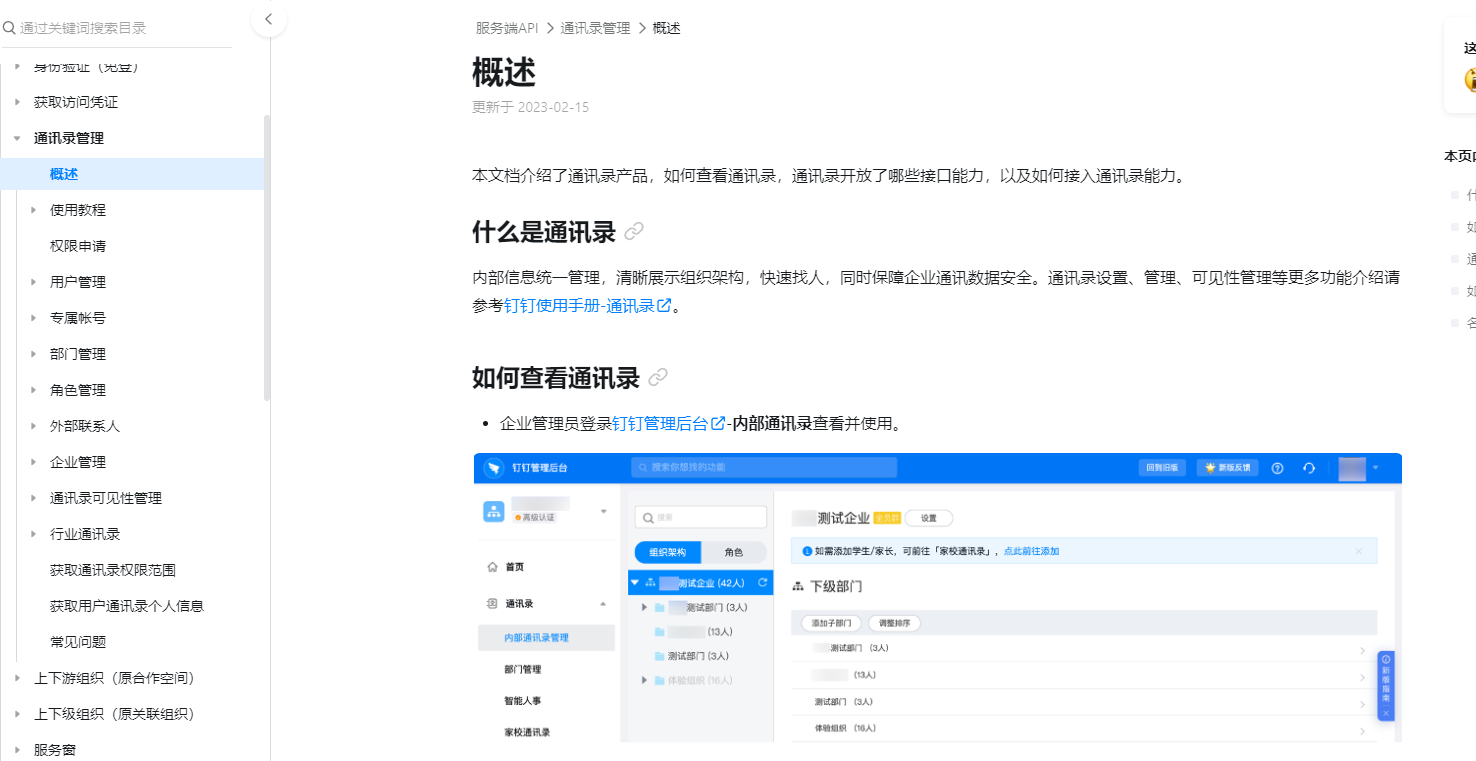Viewport: 1476px width, 761px height.
Task: Open 行业通讯录 in the sidebar
Action: tap(85, 534)
